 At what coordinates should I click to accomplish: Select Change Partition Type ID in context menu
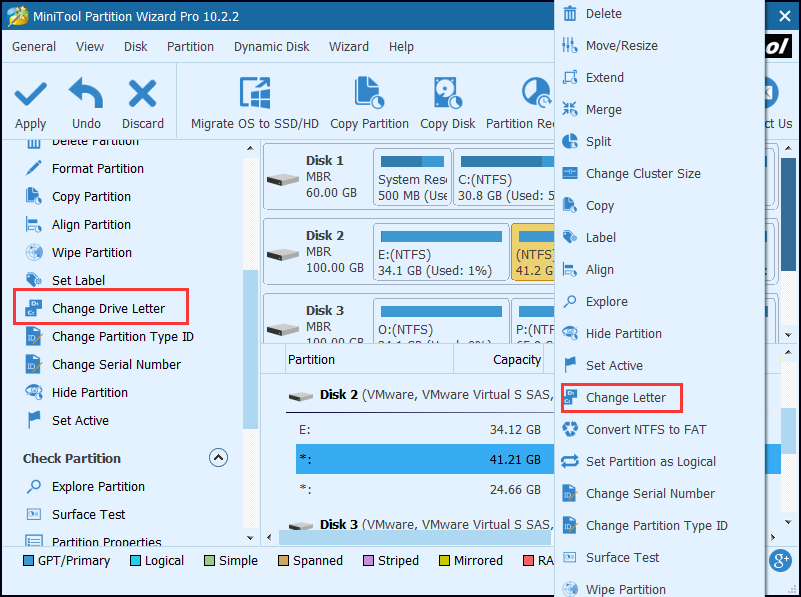click(656, 526)
